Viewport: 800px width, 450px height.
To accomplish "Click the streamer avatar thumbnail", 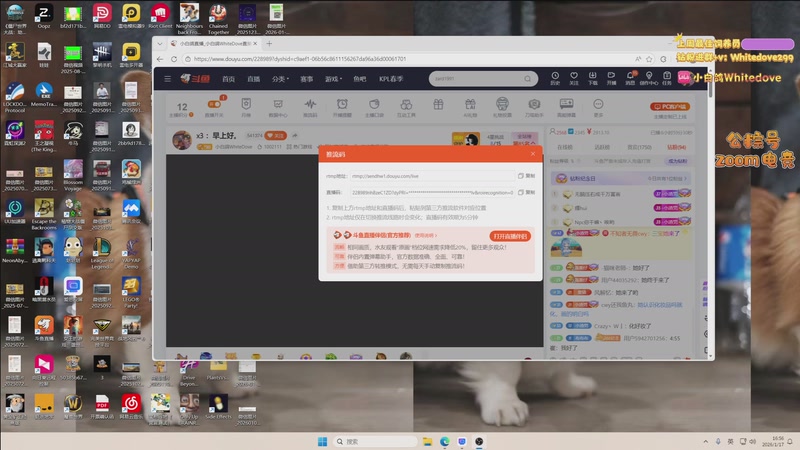I will point(182,140).
